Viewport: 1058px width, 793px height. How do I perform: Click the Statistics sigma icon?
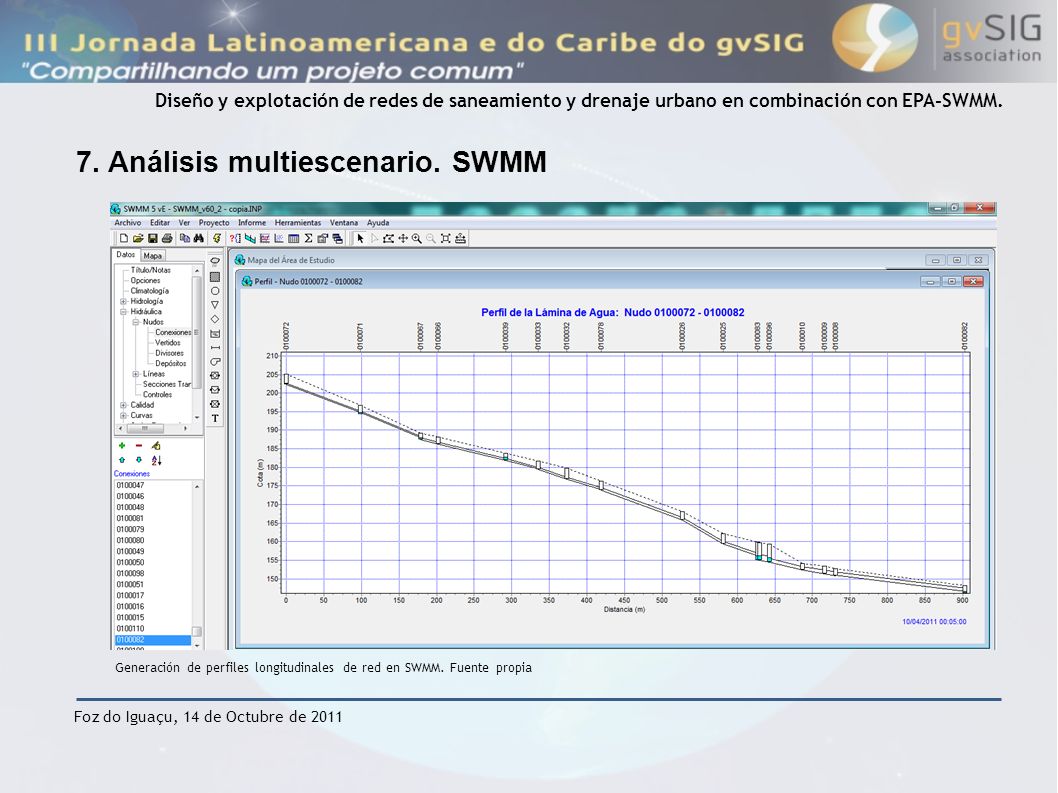308,238
